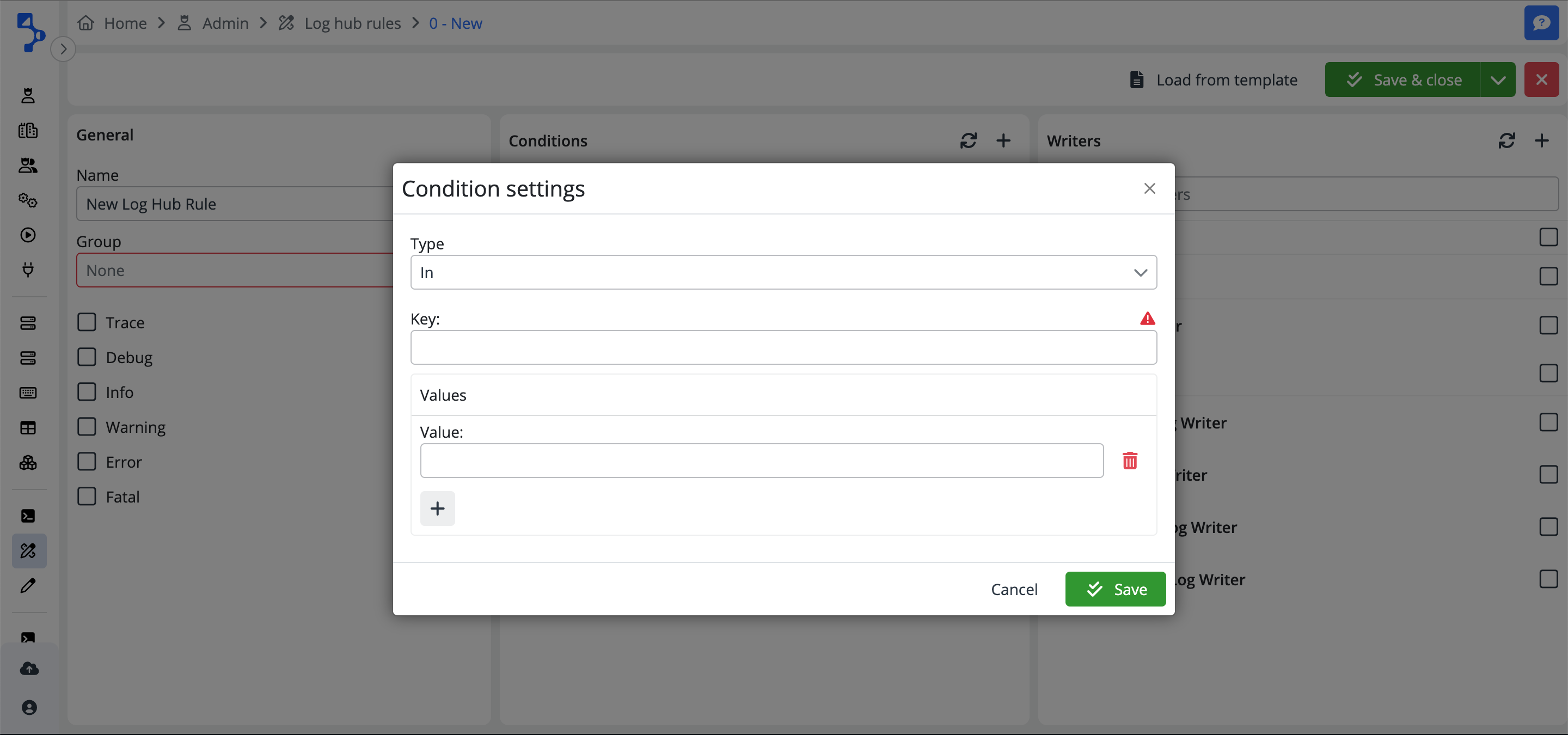This screenshot has height=735, width=1568.
Task: Delete the value row with trash icon
Action: pos(1130,461)
